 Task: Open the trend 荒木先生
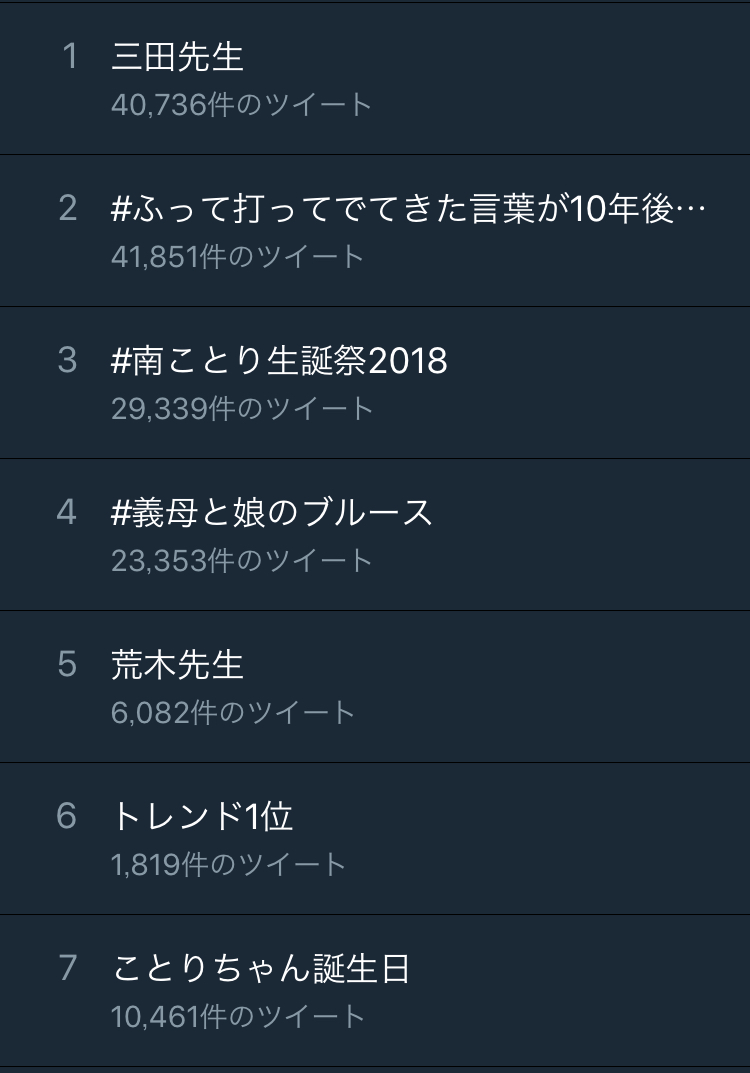[177, 665]
